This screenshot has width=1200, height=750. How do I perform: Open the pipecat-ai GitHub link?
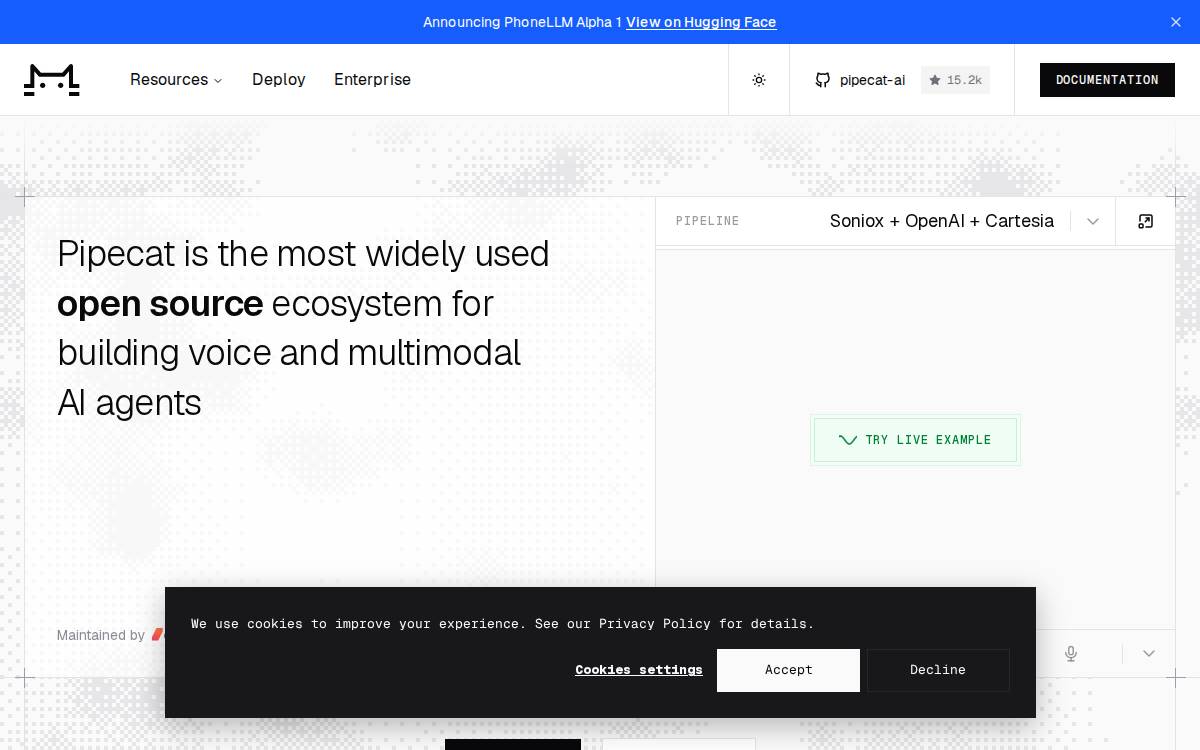(872, 80)
